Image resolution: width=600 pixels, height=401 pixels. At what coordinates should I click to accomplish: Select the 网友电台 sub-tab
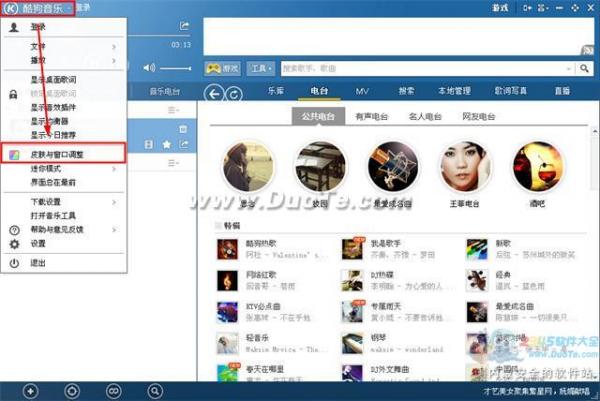click(478, 117)
